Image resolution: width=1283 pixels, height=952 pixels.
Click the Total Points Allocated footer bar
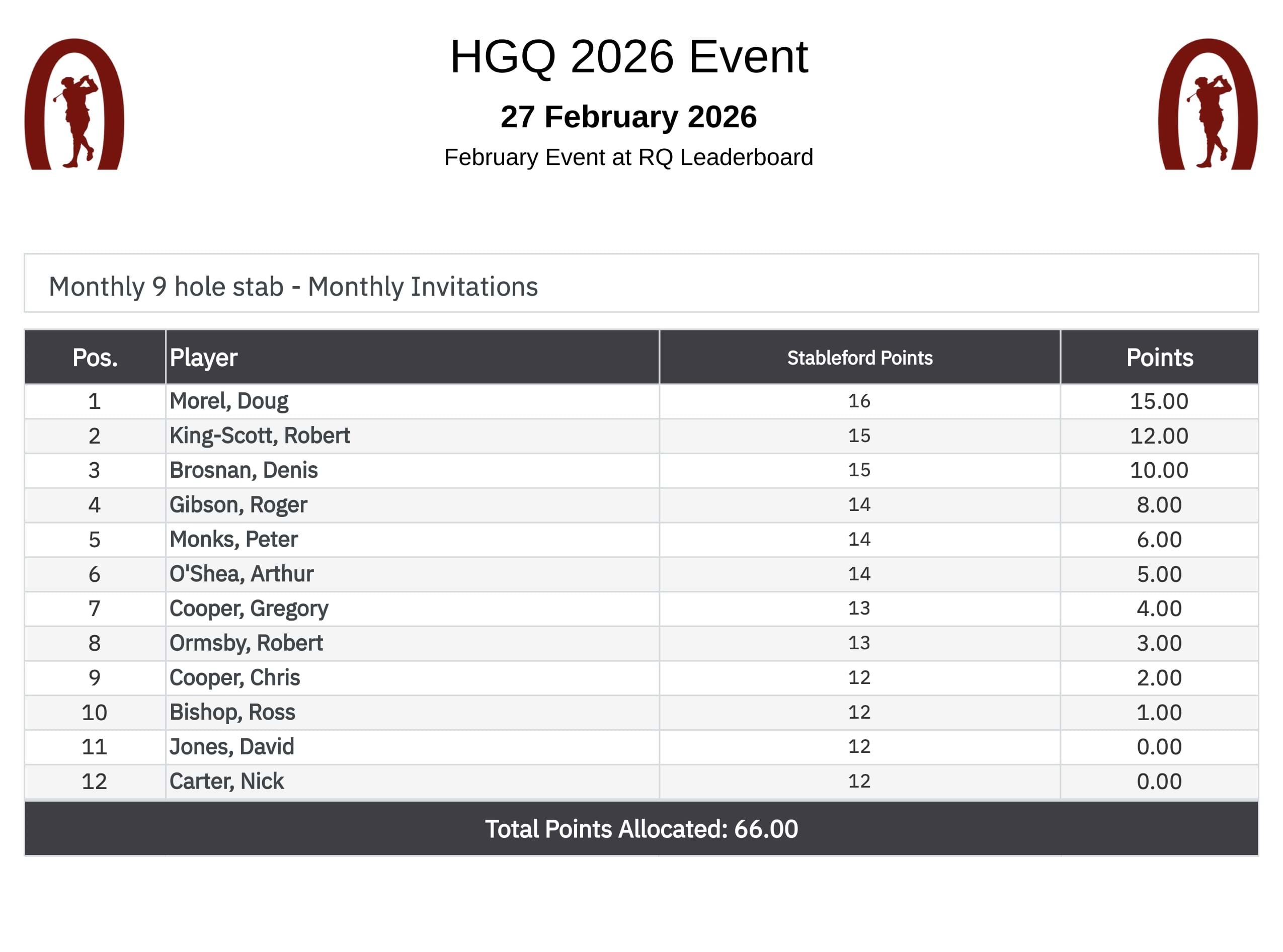(x=641, y=829)
